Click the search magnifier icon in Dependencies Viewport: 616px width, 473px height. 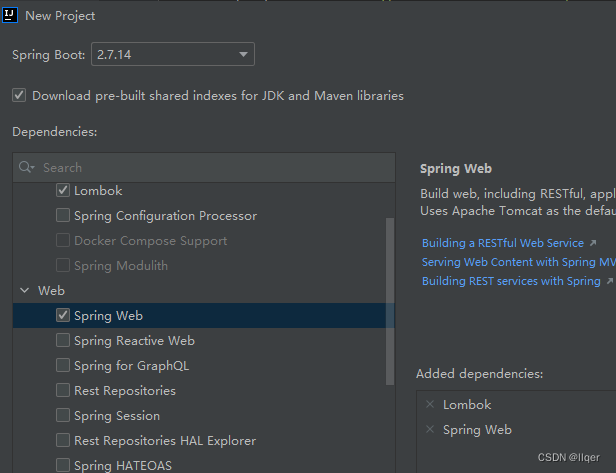(x=24, y=167)
